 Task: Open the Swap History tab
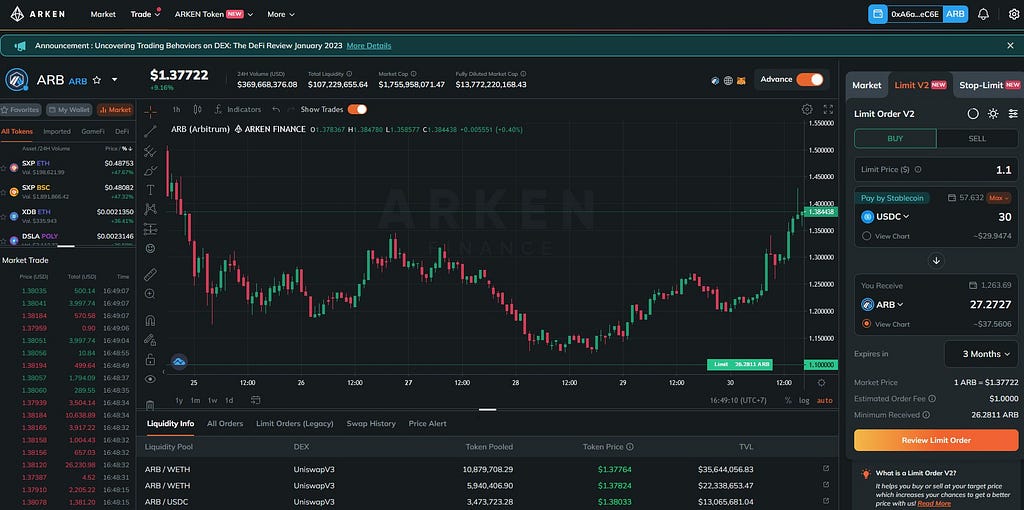(x=371, y=423)
